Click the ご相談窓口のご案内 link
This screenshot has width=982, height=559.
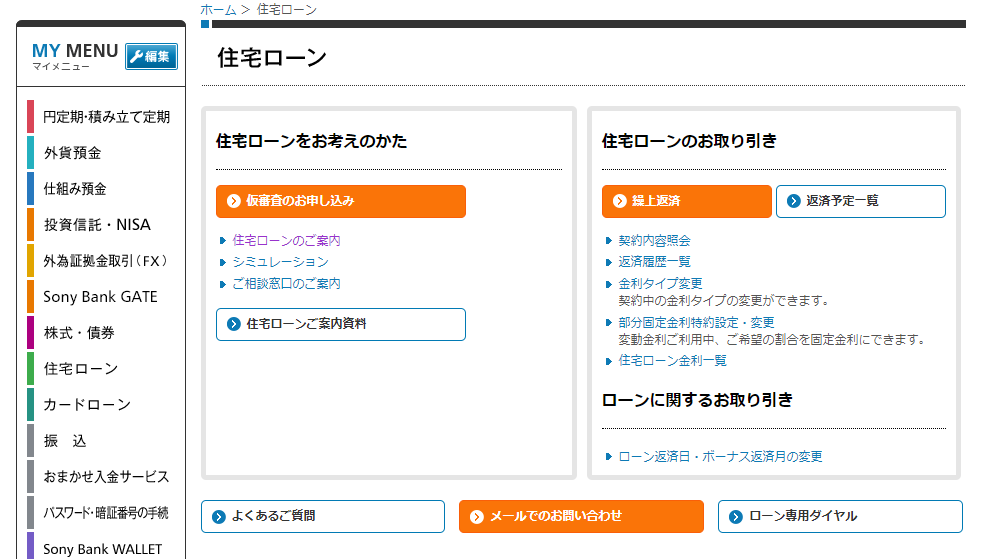(x=286, y=284)
